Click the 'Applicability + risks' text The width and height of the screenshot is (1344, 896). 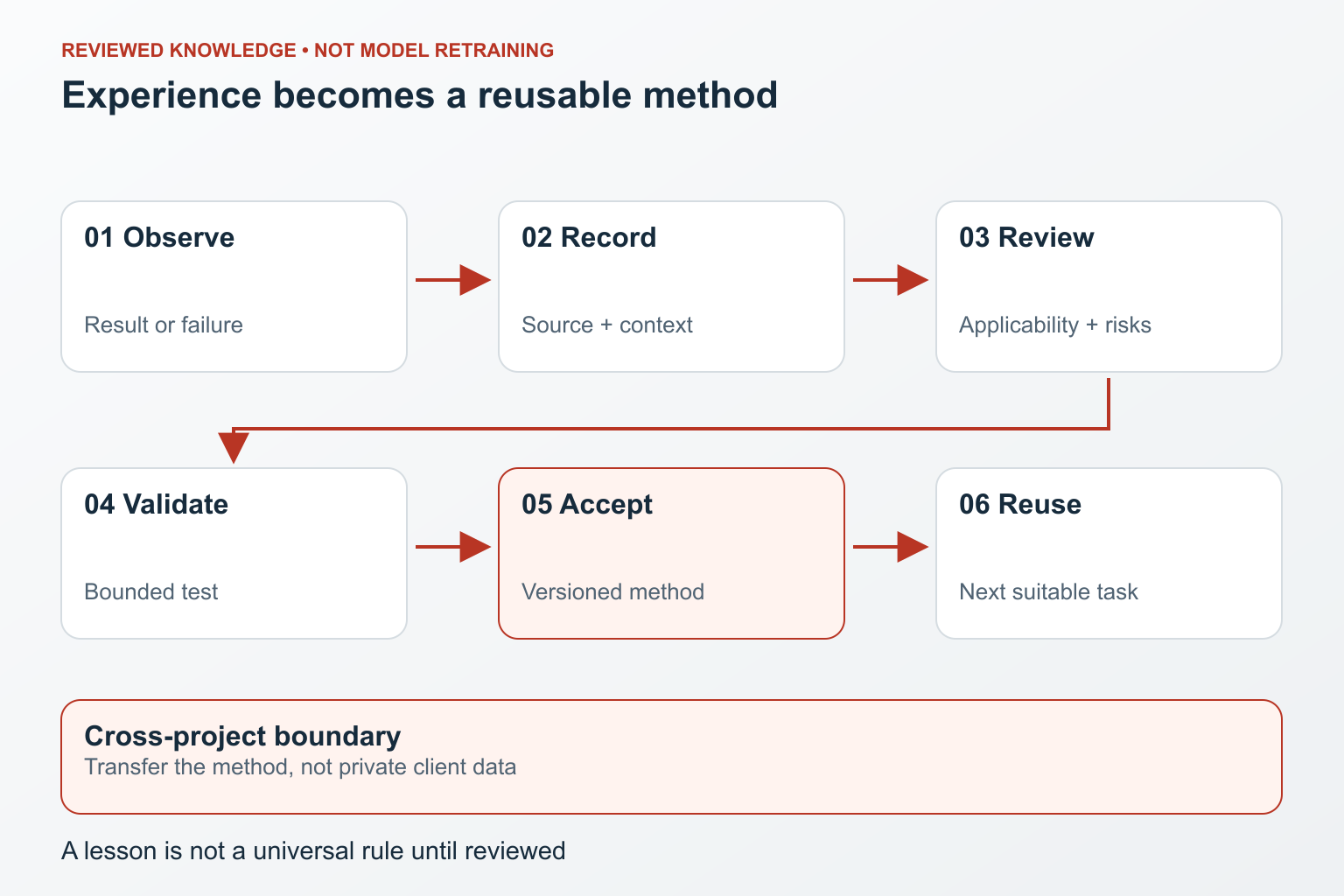click(x=1055, y=325)
